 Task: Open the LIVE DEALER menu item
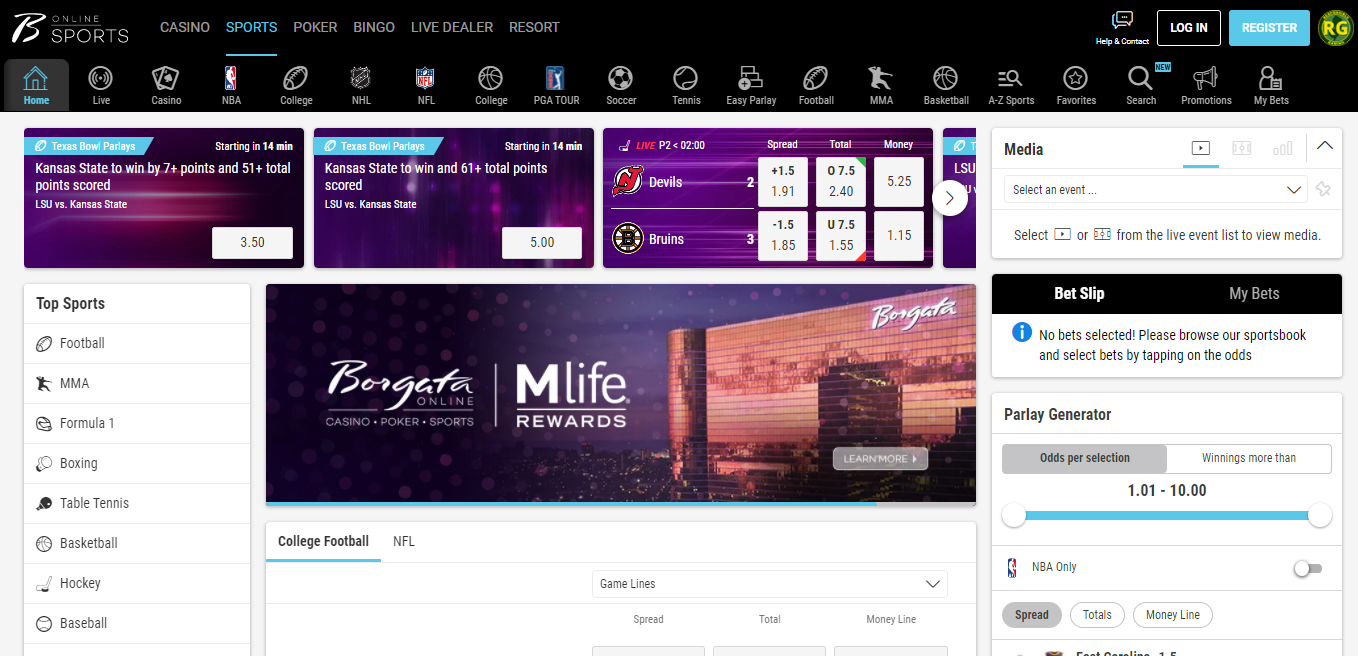pos(451,27)
